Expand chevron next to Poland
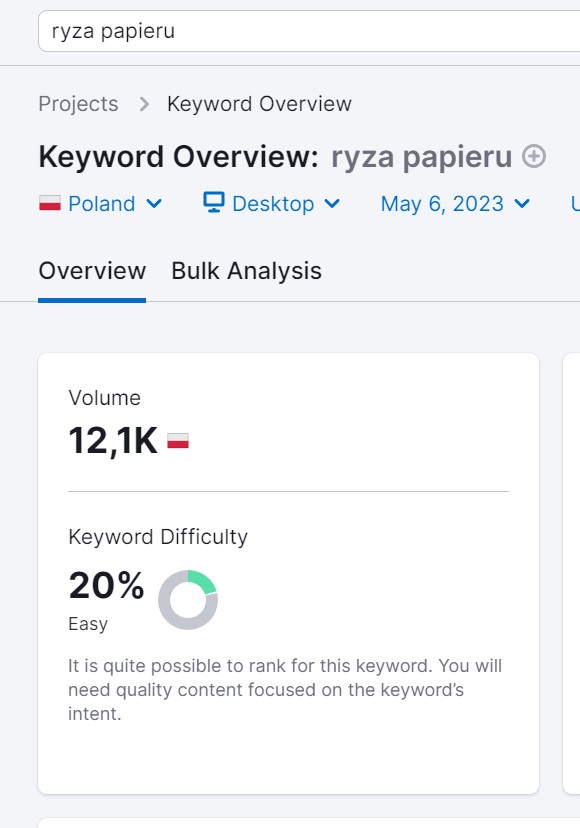Viewport: 580px width, 828px height. click(x=154, y=203)
